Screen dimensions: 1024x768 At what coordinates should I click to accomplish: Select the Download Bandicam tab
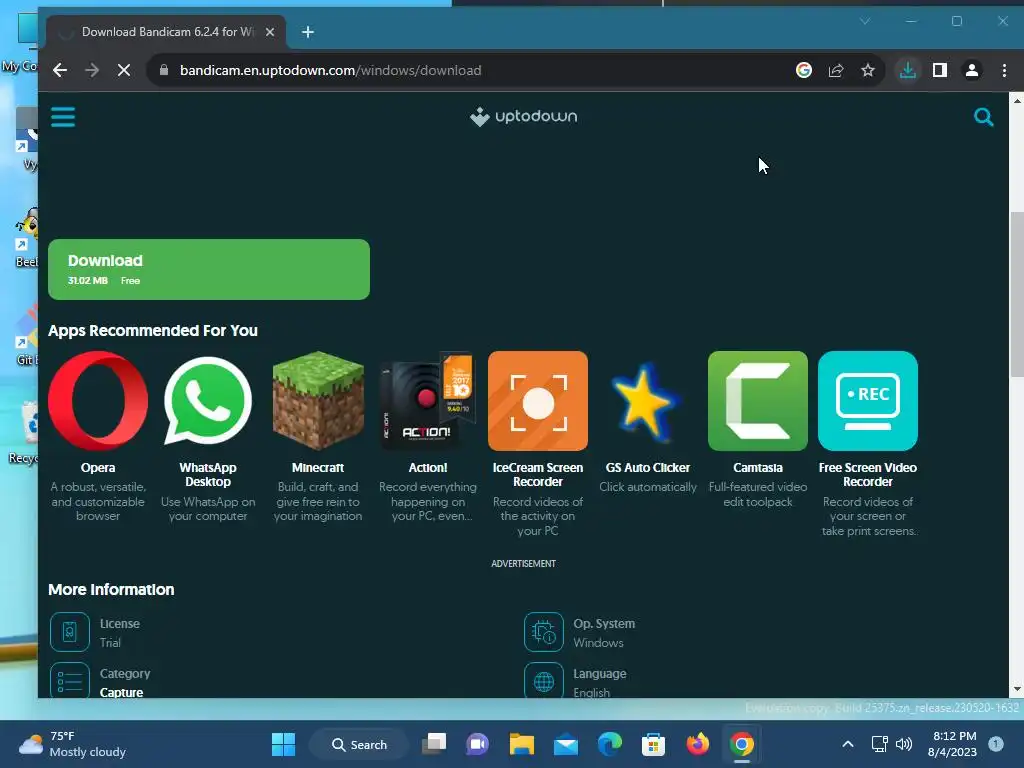pos(166,32)
